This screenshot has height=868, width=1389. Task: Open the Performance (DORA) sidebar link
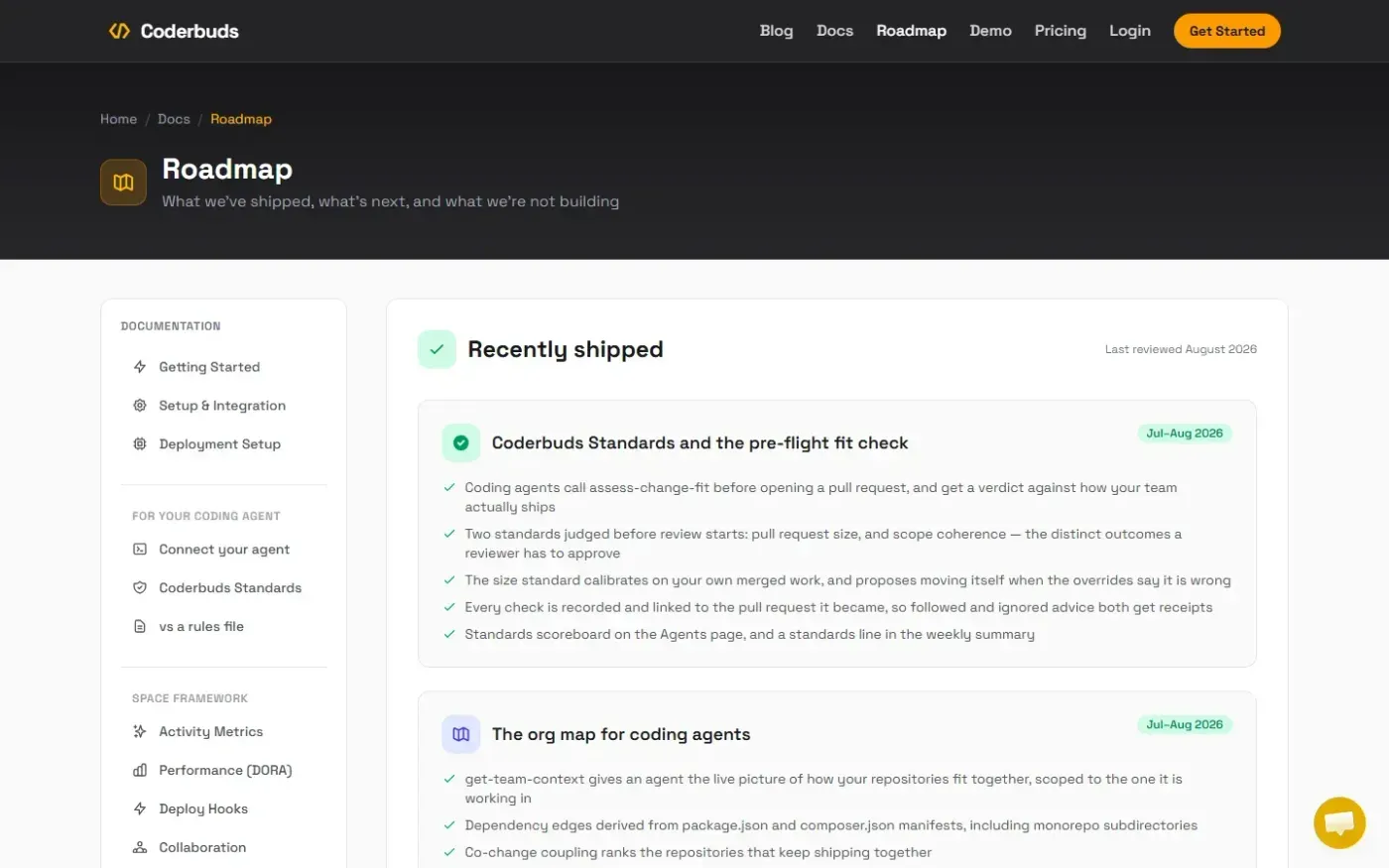225,771
